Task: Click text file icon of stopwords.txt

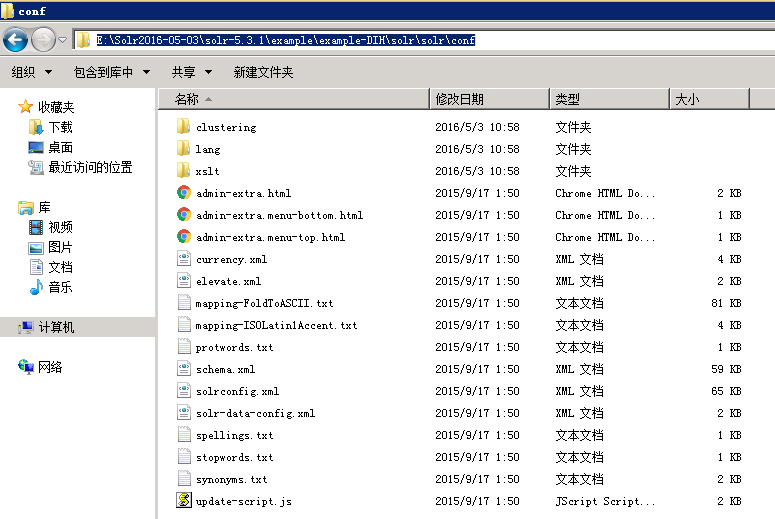Action: 184,457
